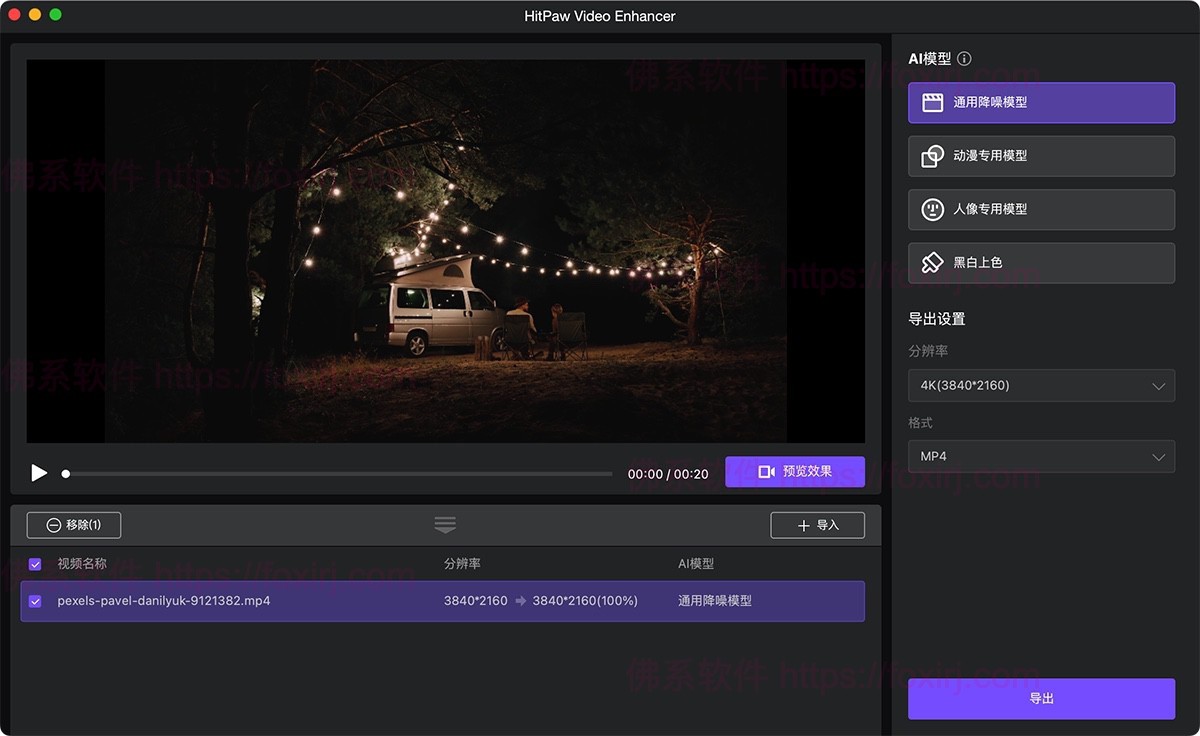Open the AI模型 info tooltip icon
The height and width of the screenshot is (736, 1200).
pos(963,58)
